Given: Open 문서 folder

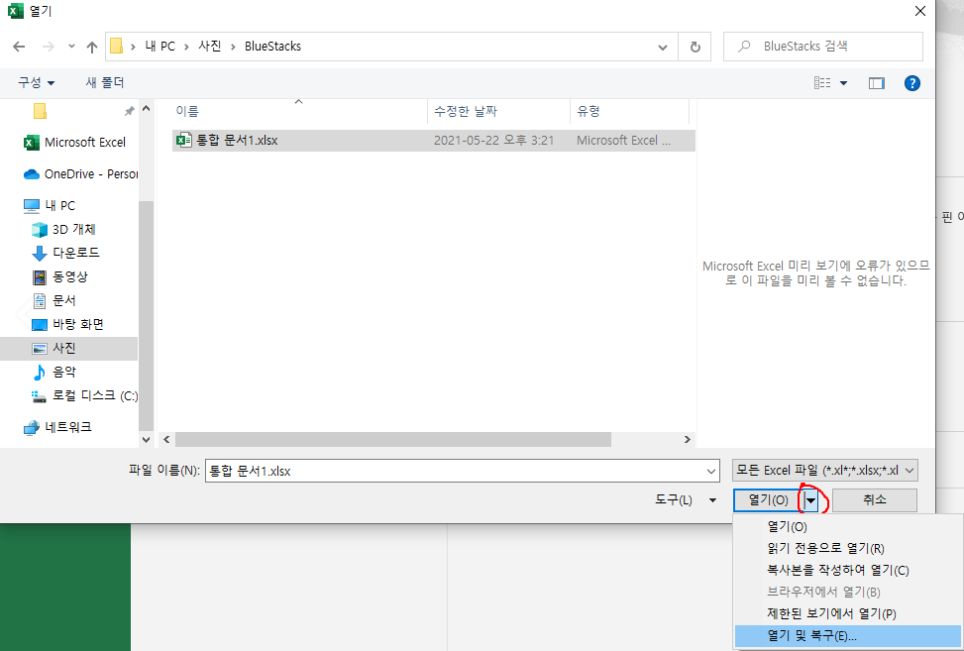Looking at the screenshot, I should click(54, 301).
